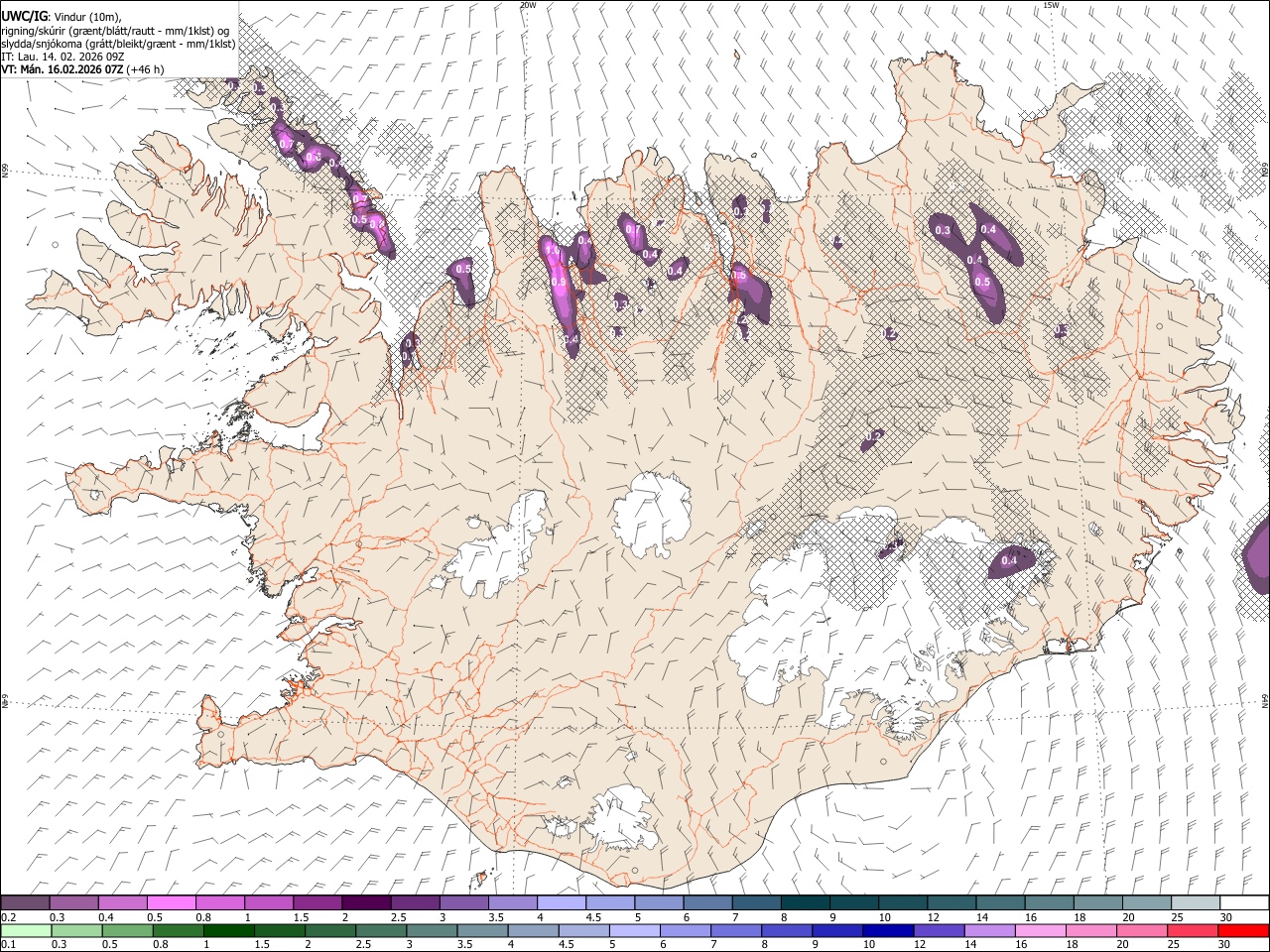Click the Hofsjökull glacier in central Iceland
The height and width of the screenshot is (952, 1270).
(x=652, y=516)
